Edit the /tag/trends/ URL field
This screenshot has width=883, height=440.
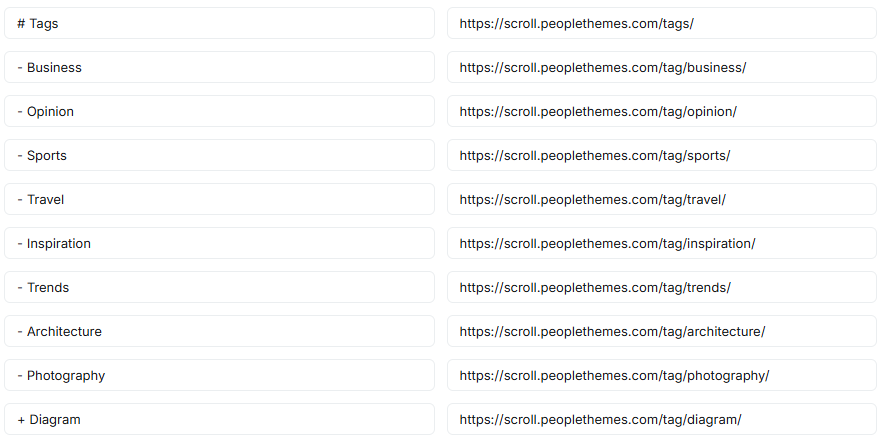pos(662,287)
